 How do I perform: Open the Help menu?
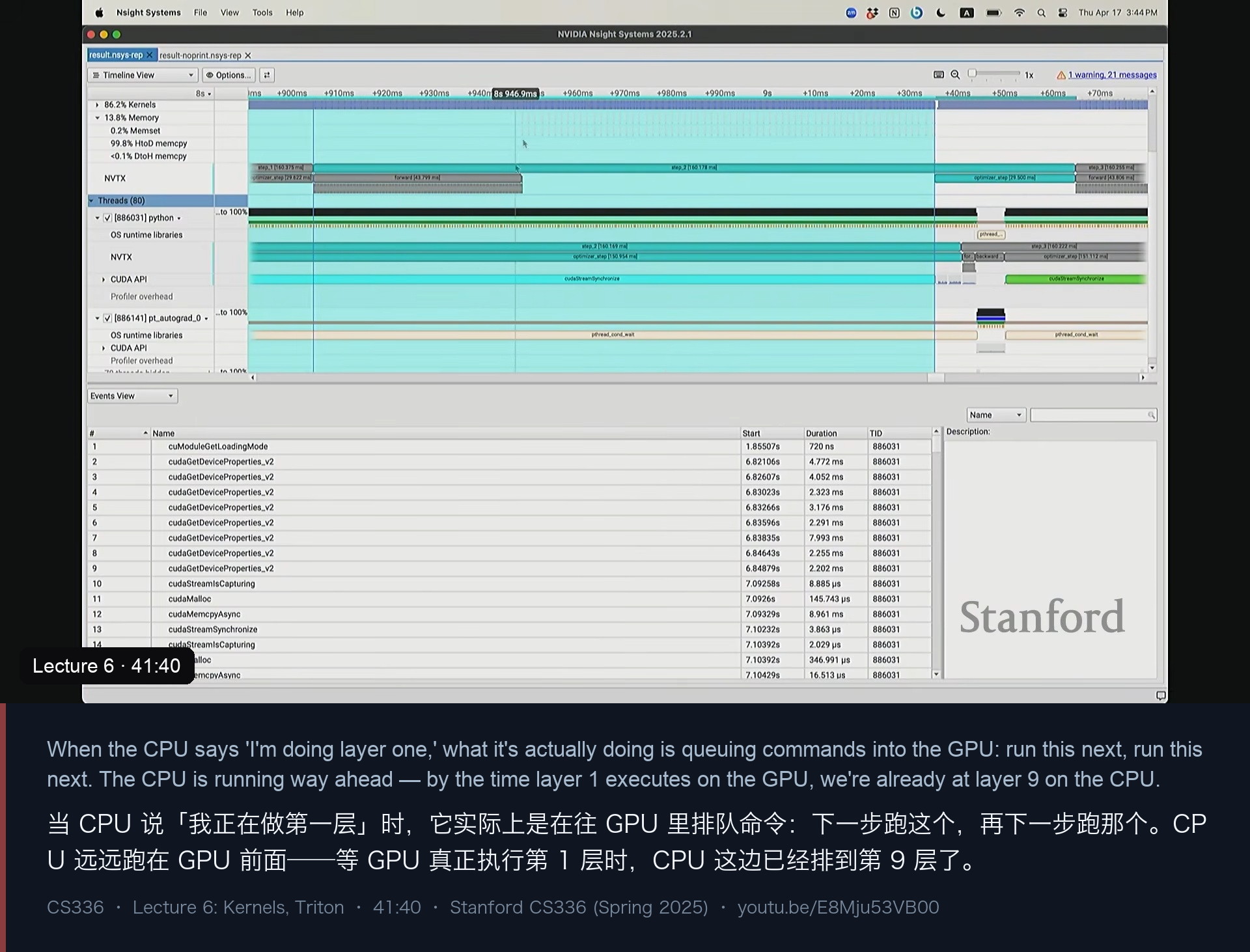tap(295, 12)
